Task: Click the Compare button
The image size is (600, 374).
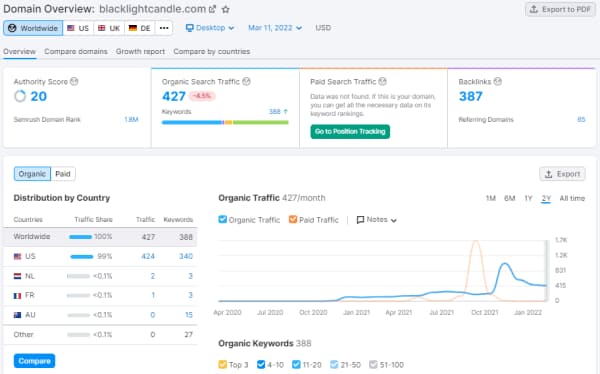Action: pyautogui.click(x=34, y=361)
